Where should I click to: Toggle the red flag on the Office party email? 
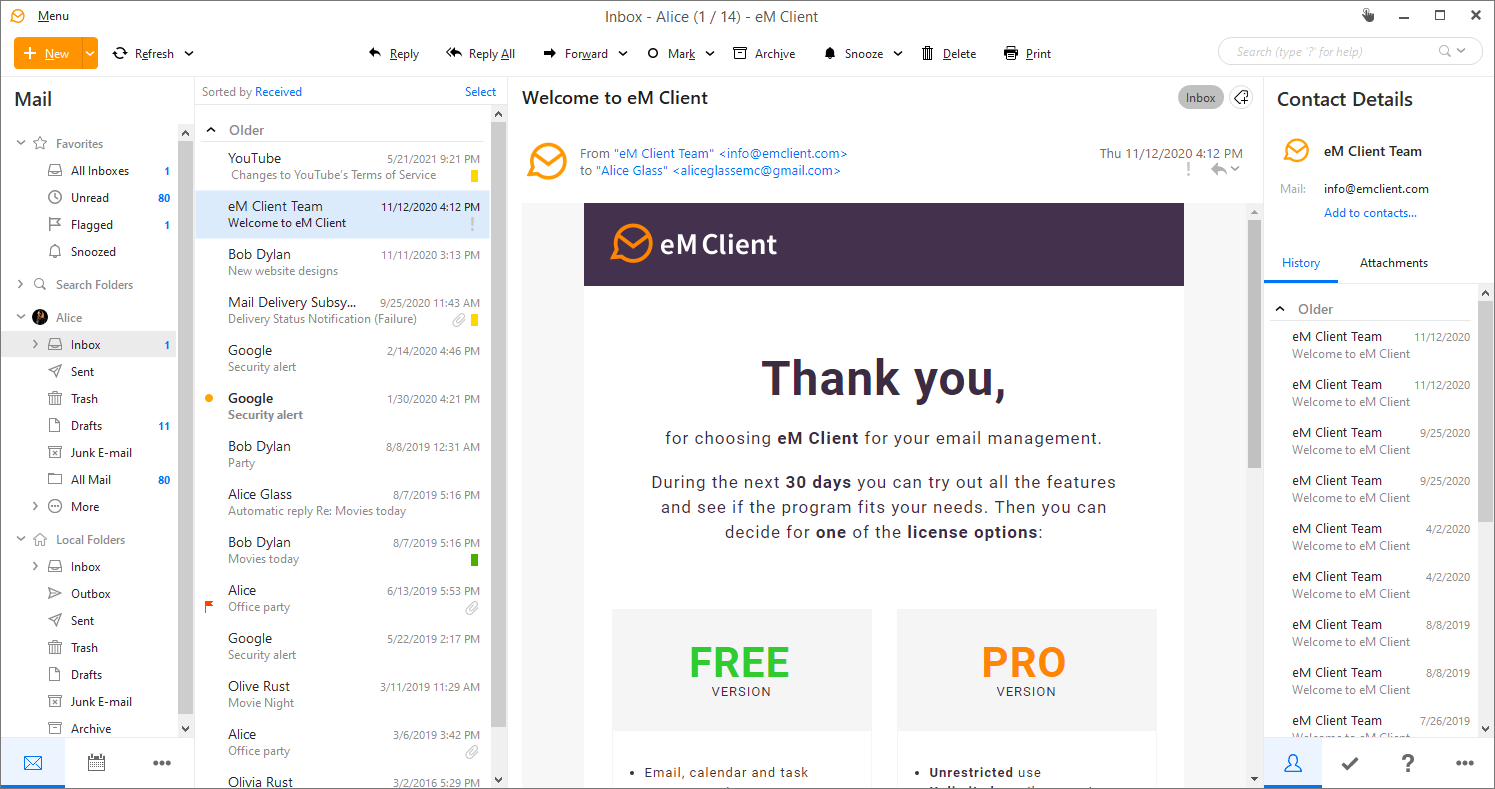point(211,604)
